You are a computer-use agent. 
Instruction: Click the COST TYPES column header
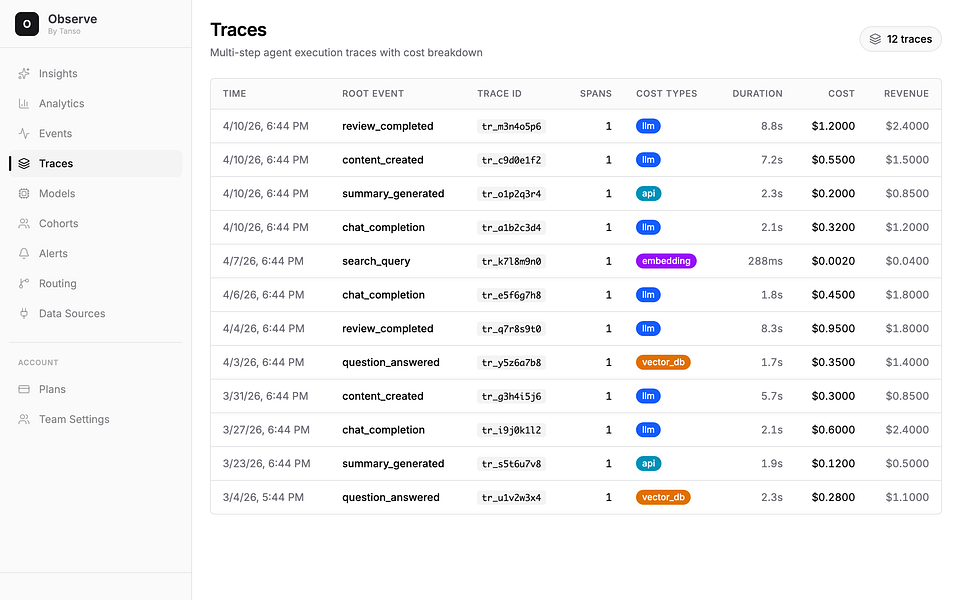[667, 94]
